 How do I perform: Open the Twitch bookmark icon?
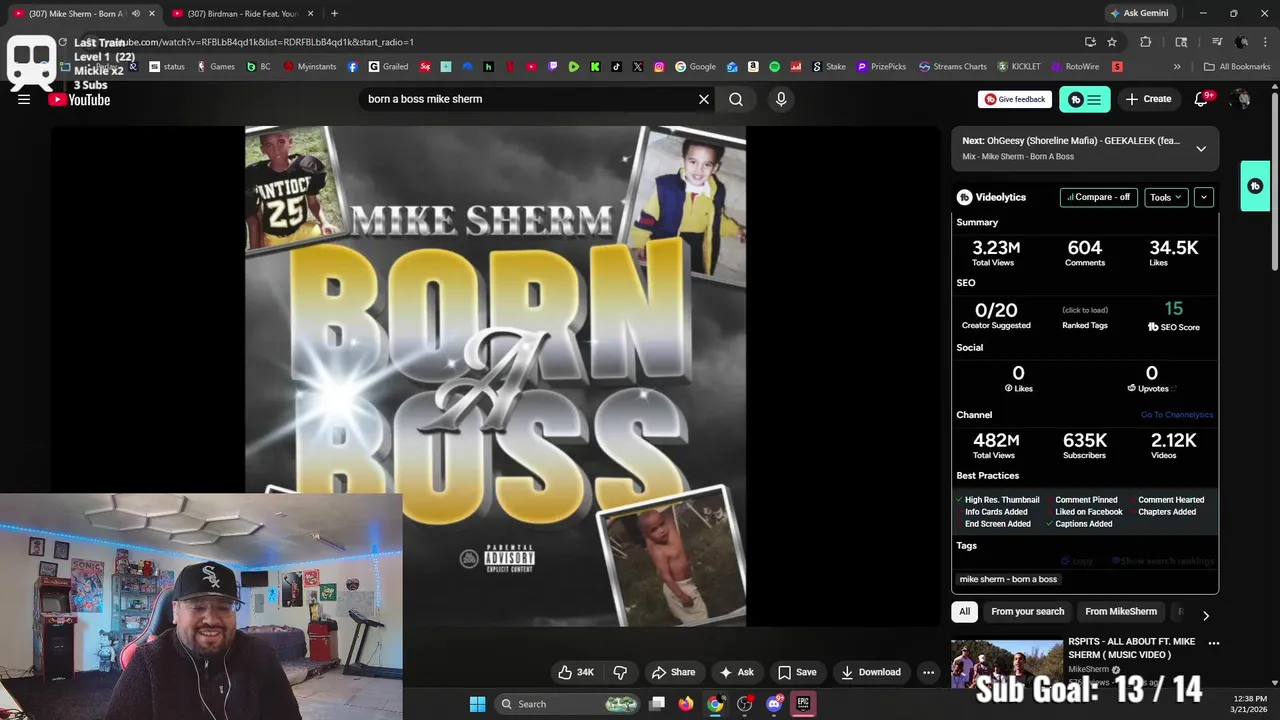(x=553, y=67)
